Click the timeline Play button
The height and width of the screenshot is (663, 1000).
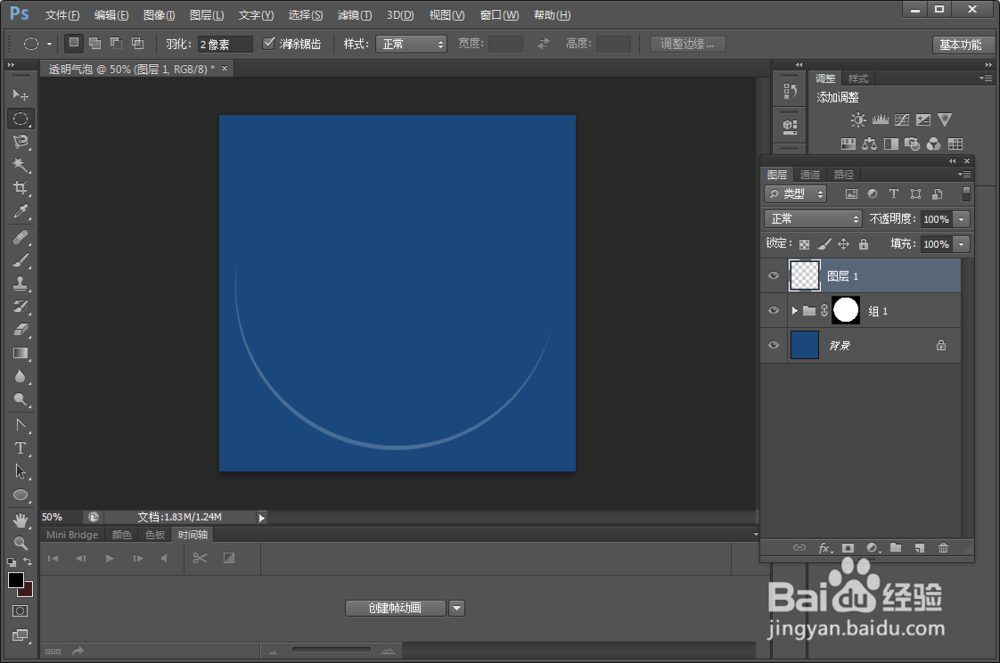coord(110,558)
